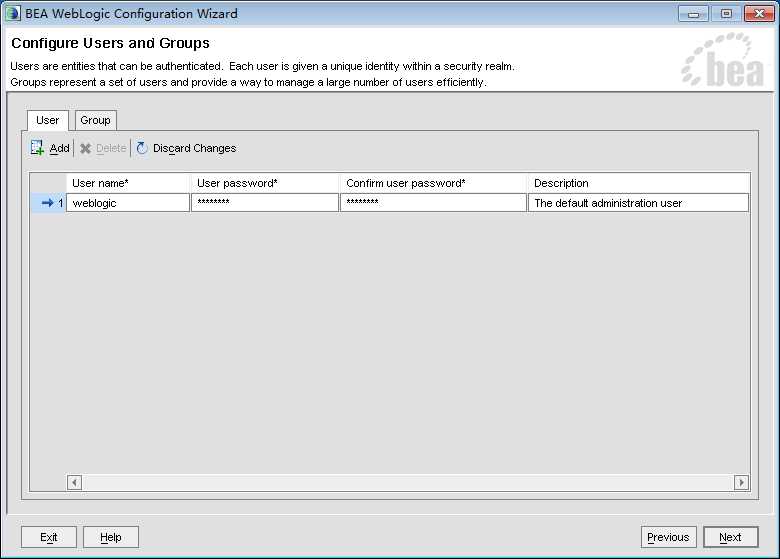Click the User password field
780x559 pixels.
click(265, 203)
